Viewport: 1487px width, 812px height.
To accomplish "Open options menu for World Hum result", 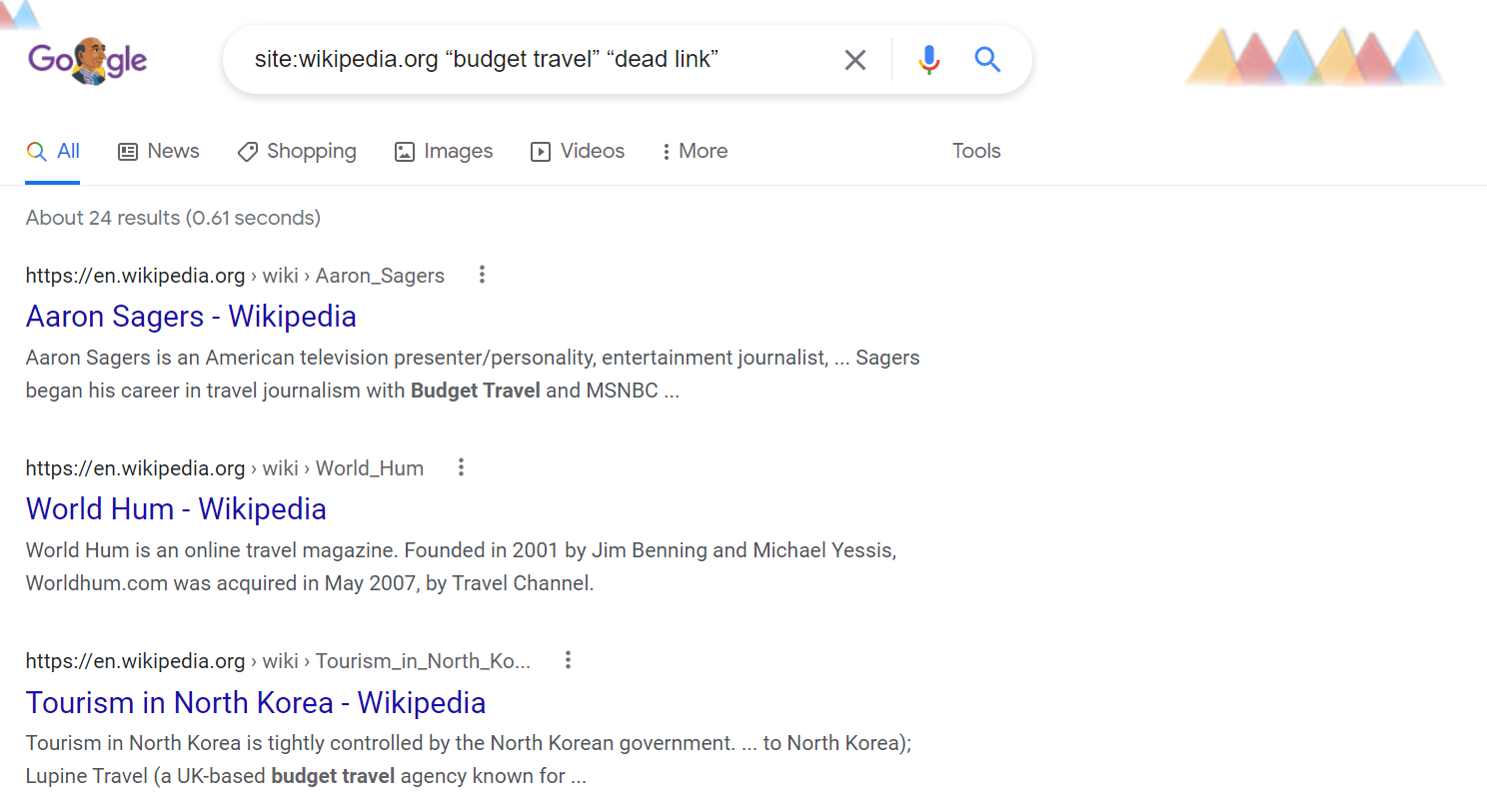I will pyautogui.click(x=461, y=467).
